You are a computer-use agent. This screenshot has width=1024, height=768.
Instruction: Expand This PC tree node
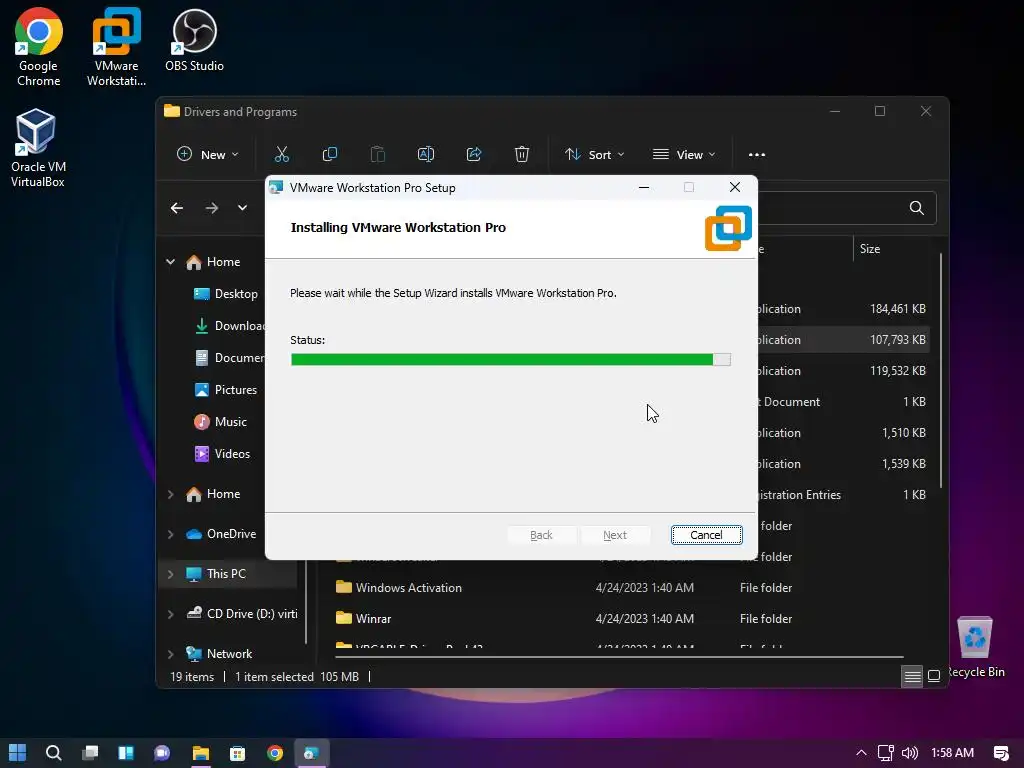[170, 574]
